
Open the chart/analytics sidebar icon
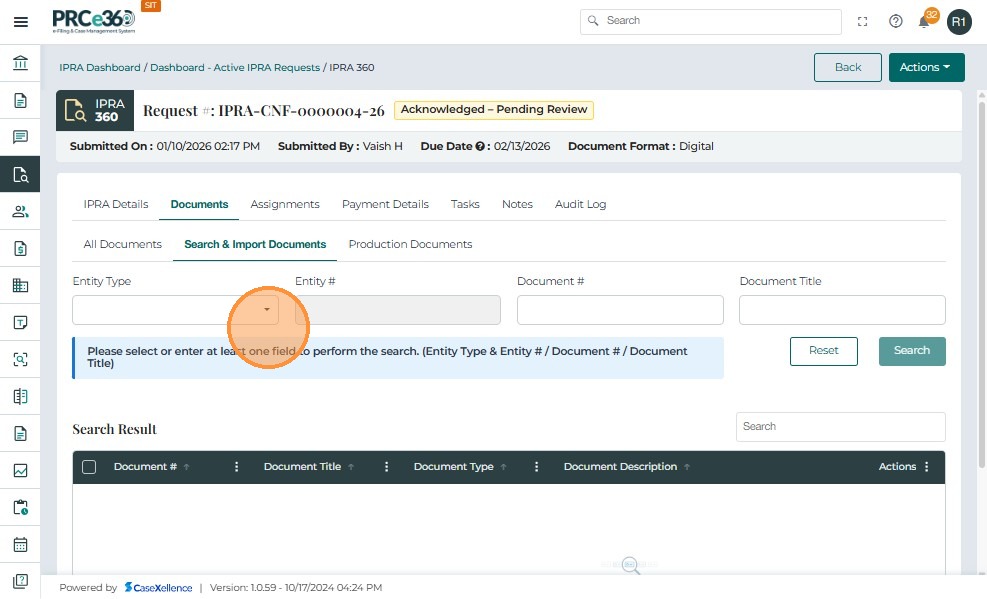[20, 471]
